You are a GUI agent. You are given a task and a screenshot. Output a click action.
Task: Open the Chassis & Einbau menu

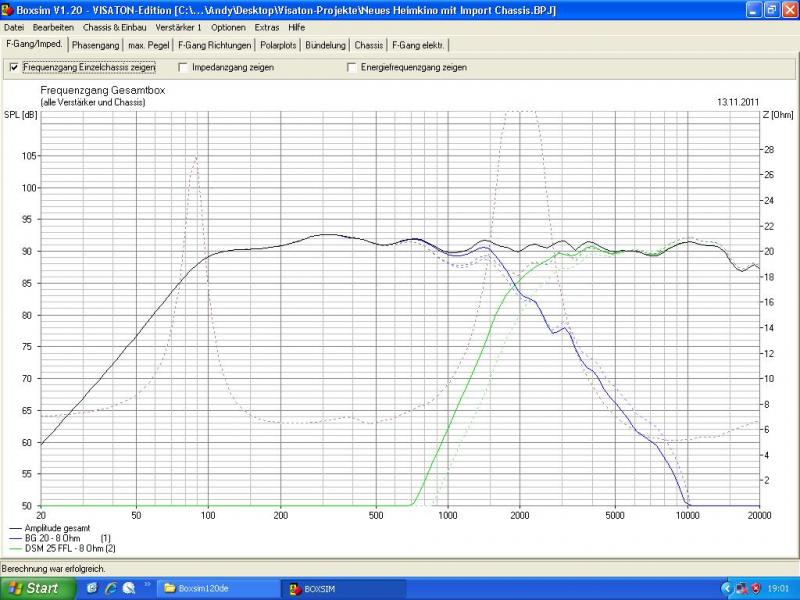pyautogui.click(x=114, y=28)
